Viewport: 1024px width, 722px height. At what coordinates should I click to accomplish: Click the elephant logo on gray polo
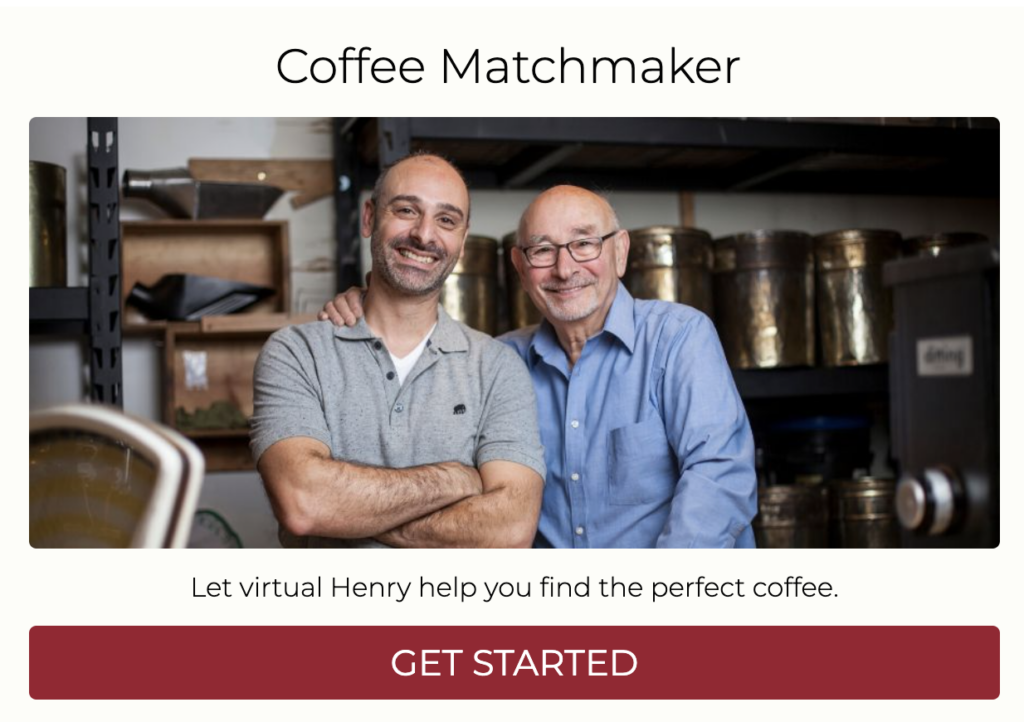tap(459, 409)
